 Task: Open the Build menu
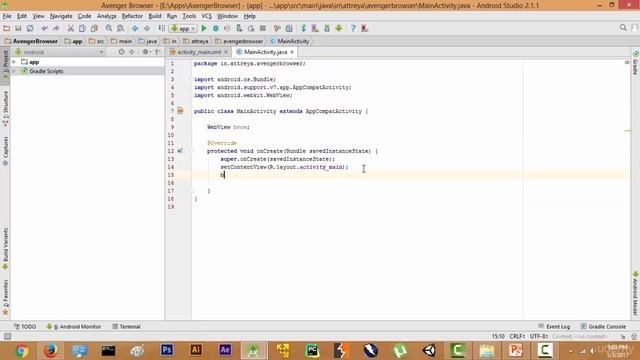click(155, 16)
